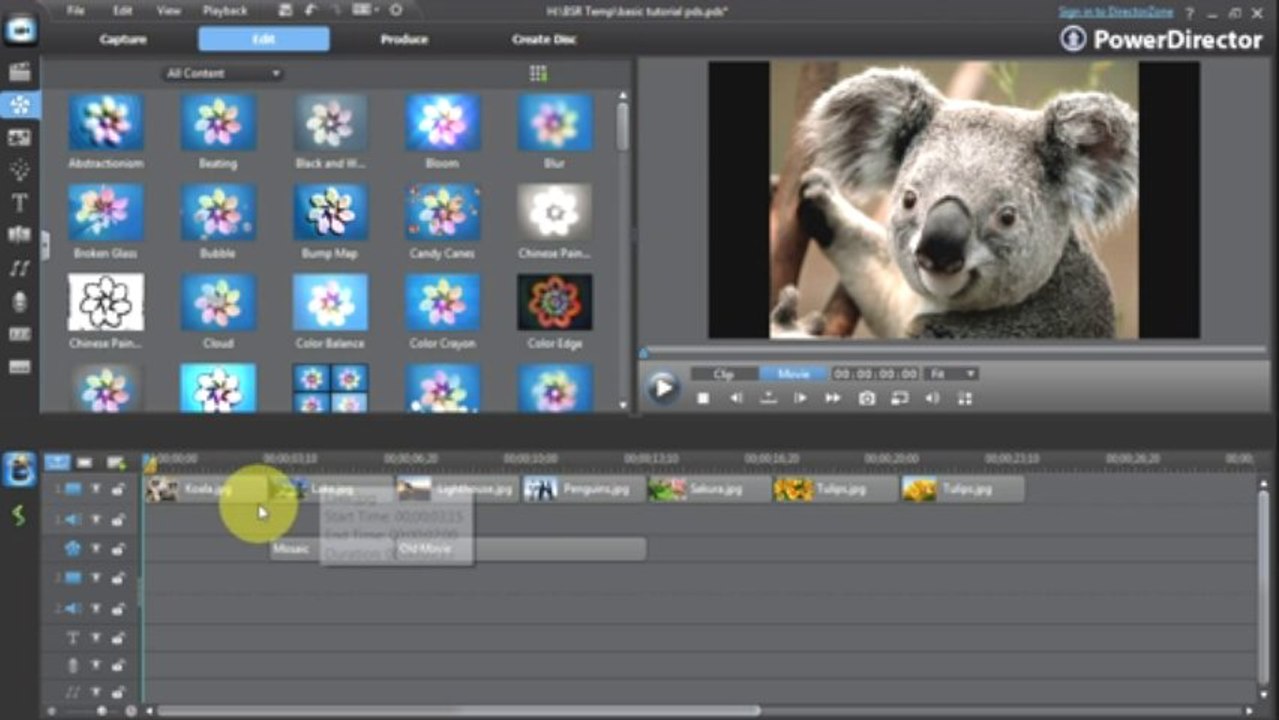Stop playback with the square button

pos(703,398)
